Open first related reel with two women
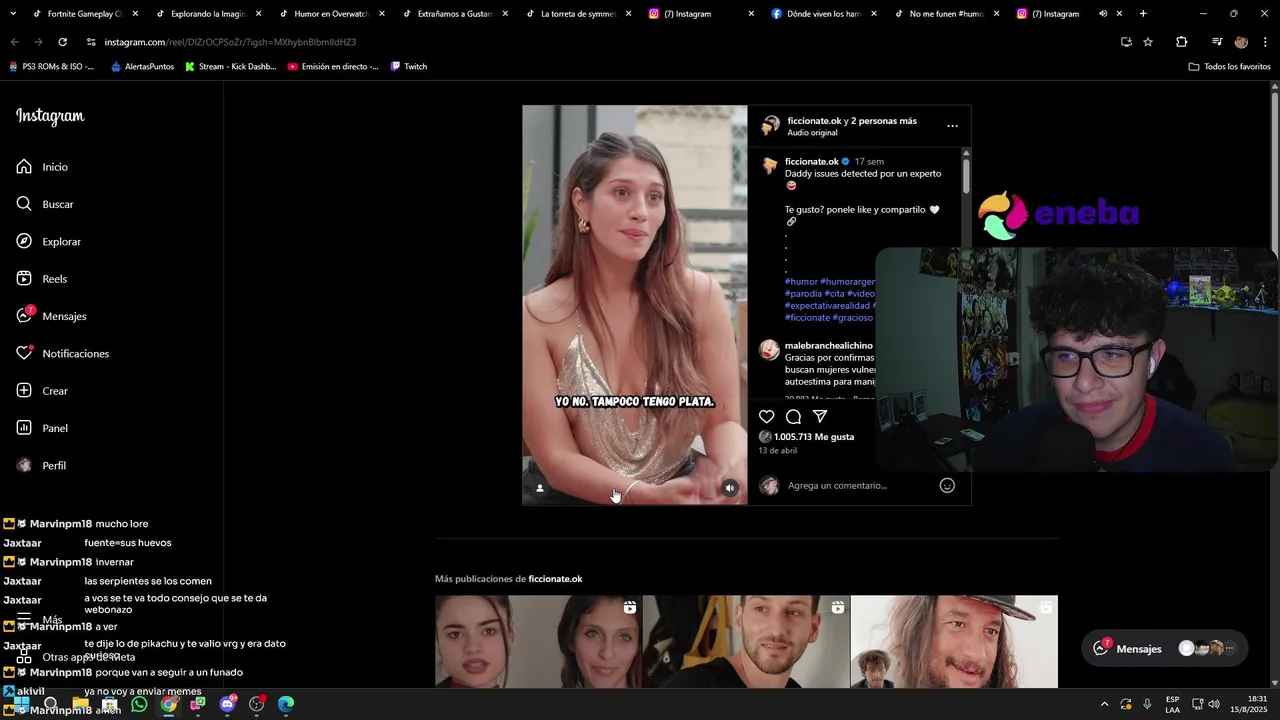Image resolution: width=1280 pixels, height=720 pixels. [x=538, y=642]
